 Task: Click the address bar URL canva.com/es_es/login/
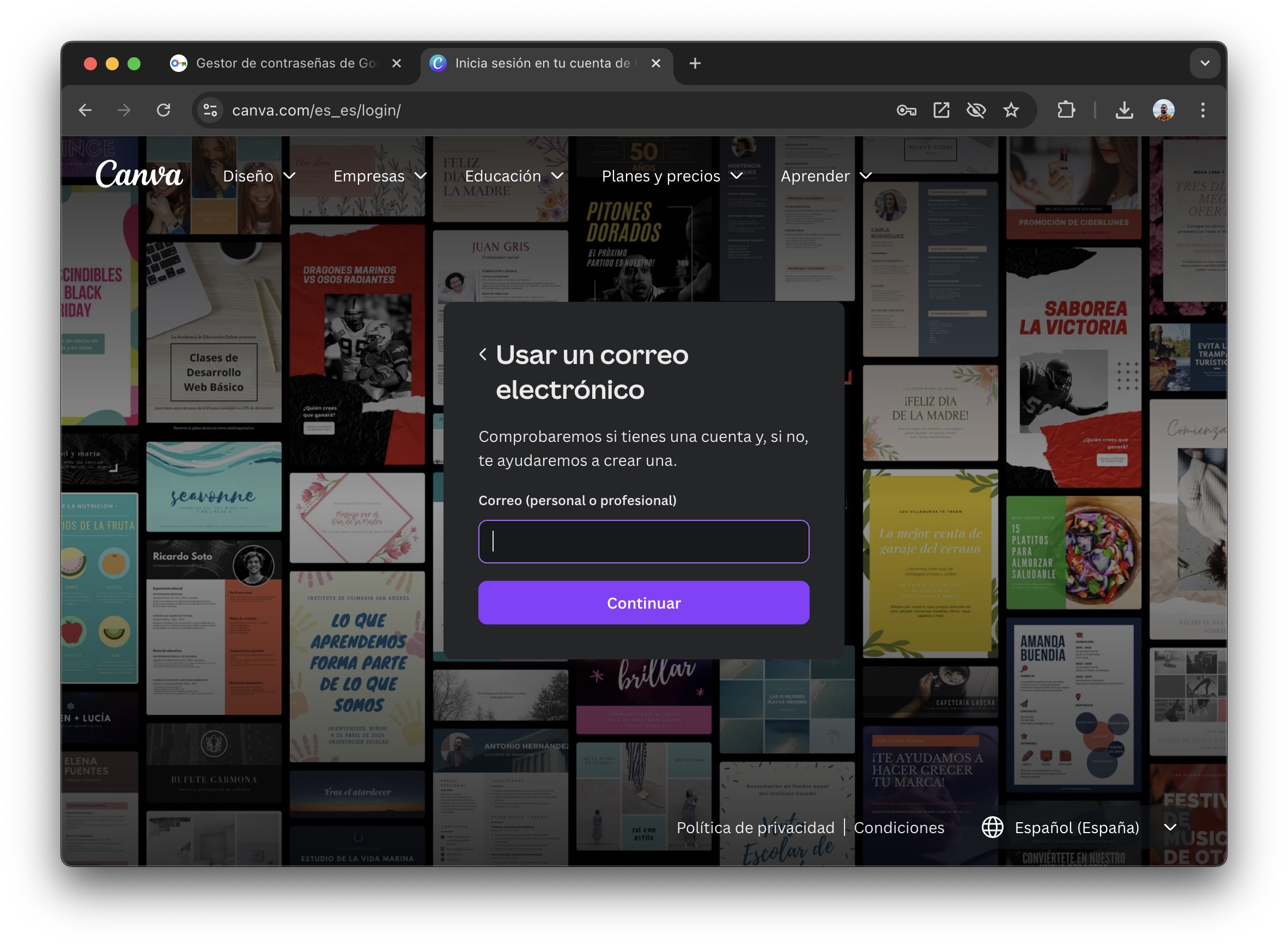click(x=316, y=110)
